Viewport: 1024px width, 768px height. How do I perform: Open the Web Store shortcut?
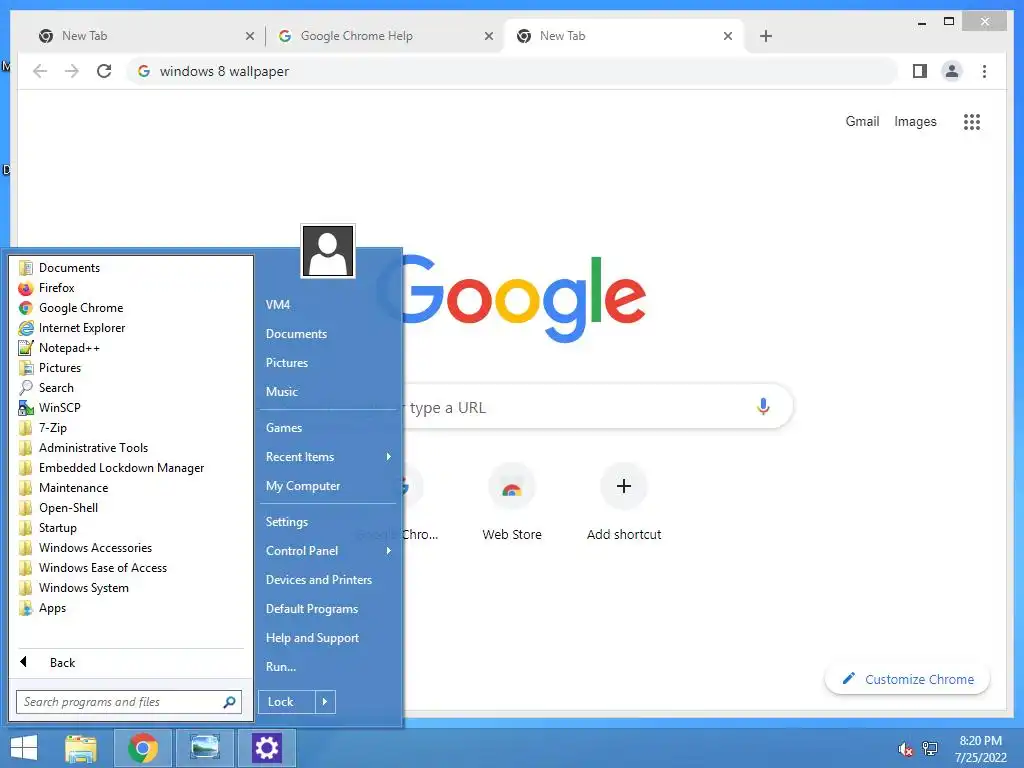[512, 502]
